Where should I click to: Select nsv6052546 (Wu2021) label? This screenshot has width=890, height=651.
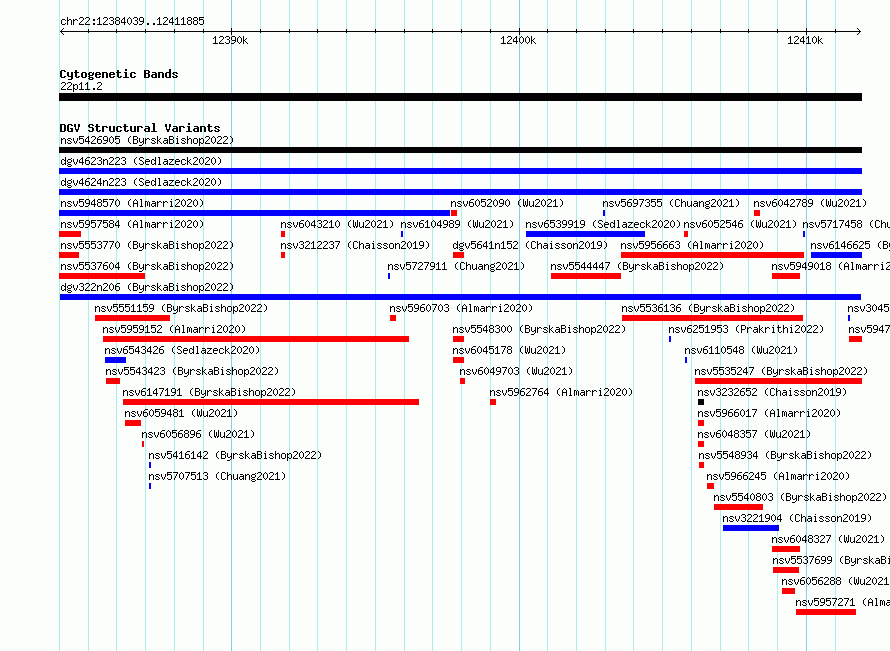point(740,224)
